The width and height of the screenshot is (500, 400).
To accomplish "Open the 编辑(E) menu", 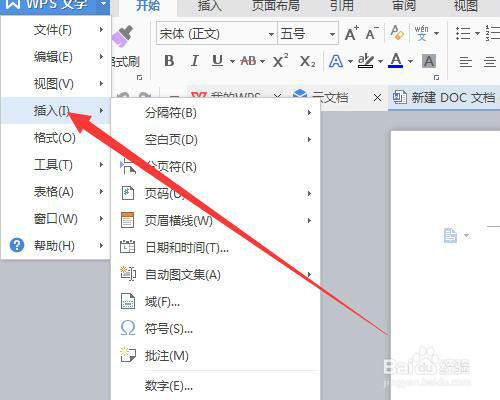I will tap(56, 57).
